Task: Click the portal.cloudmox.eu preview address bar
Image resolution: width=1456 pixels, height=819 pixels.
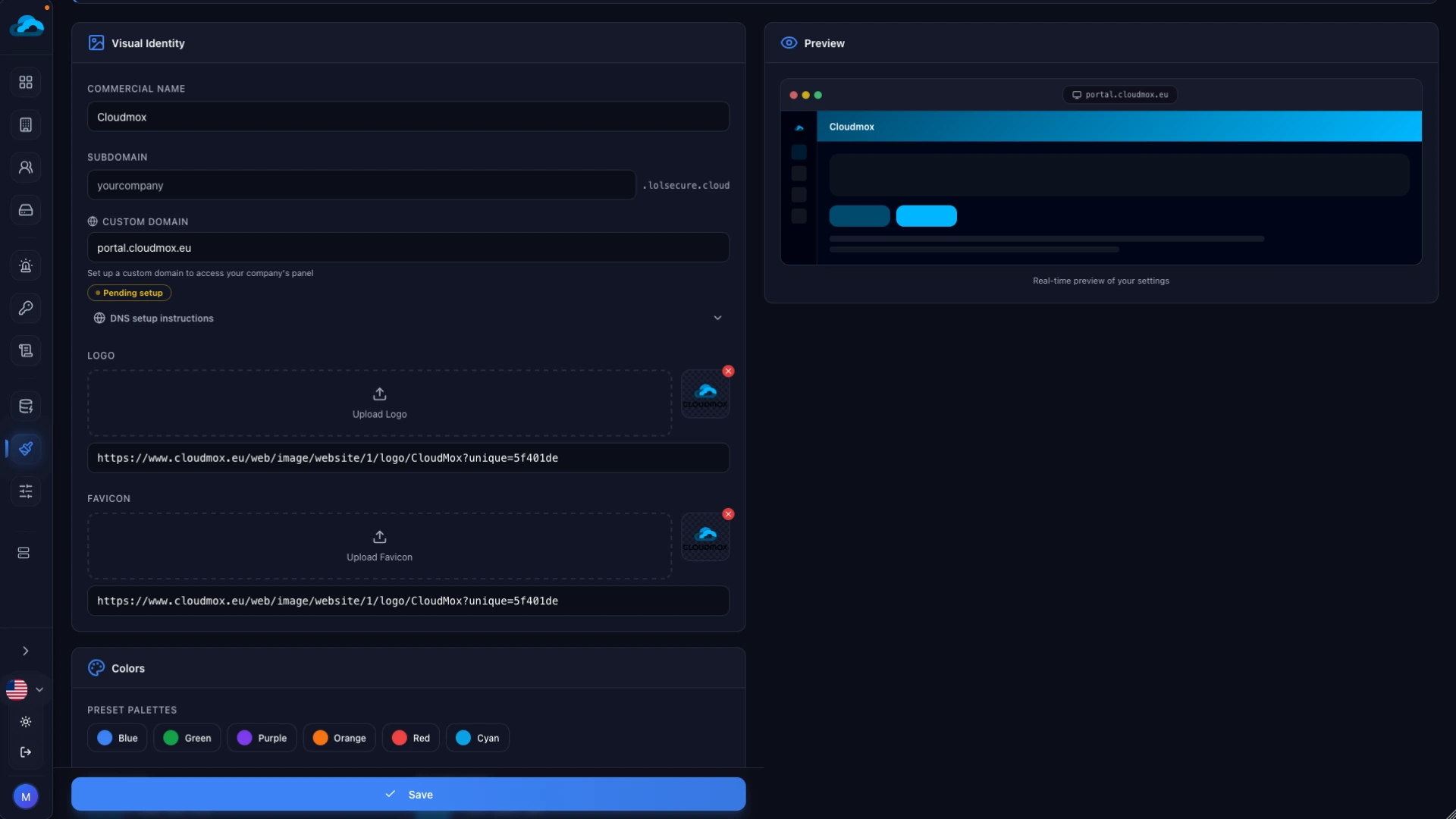Action: click(1120, 95)
